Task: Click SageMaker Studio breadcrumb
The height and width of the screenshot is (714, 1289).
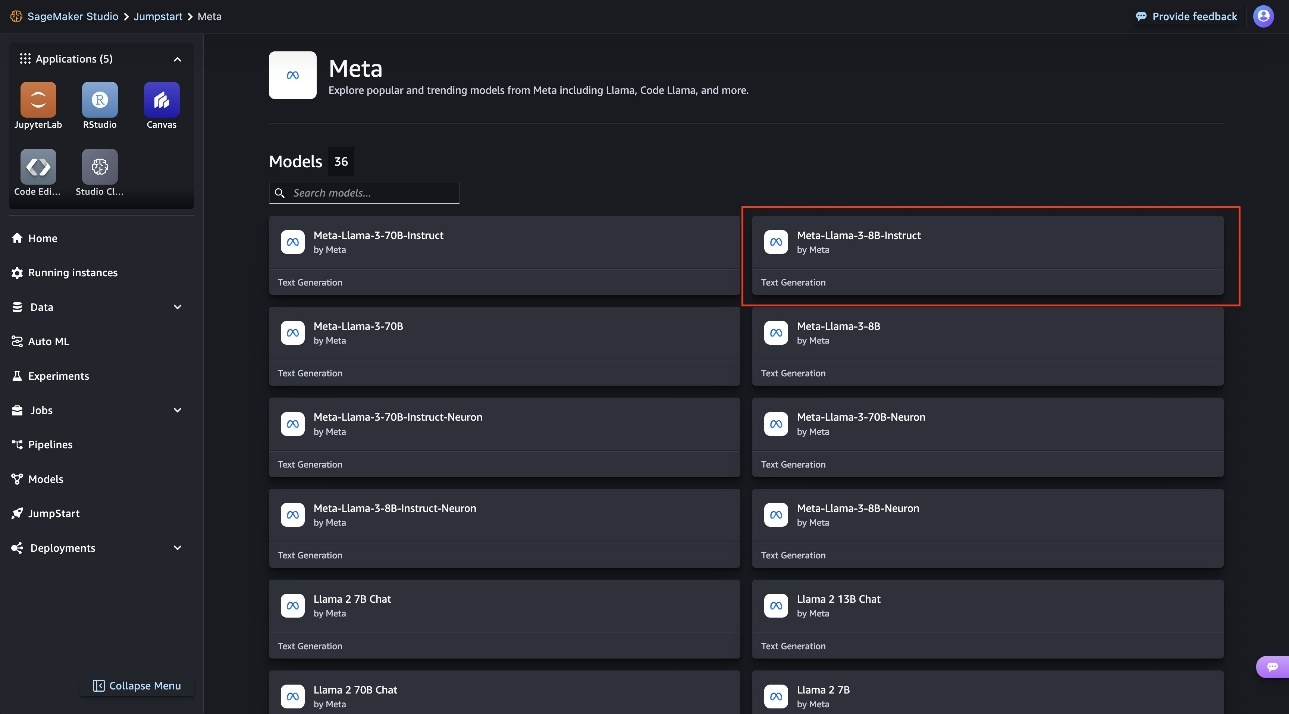Action: point(72,16)
